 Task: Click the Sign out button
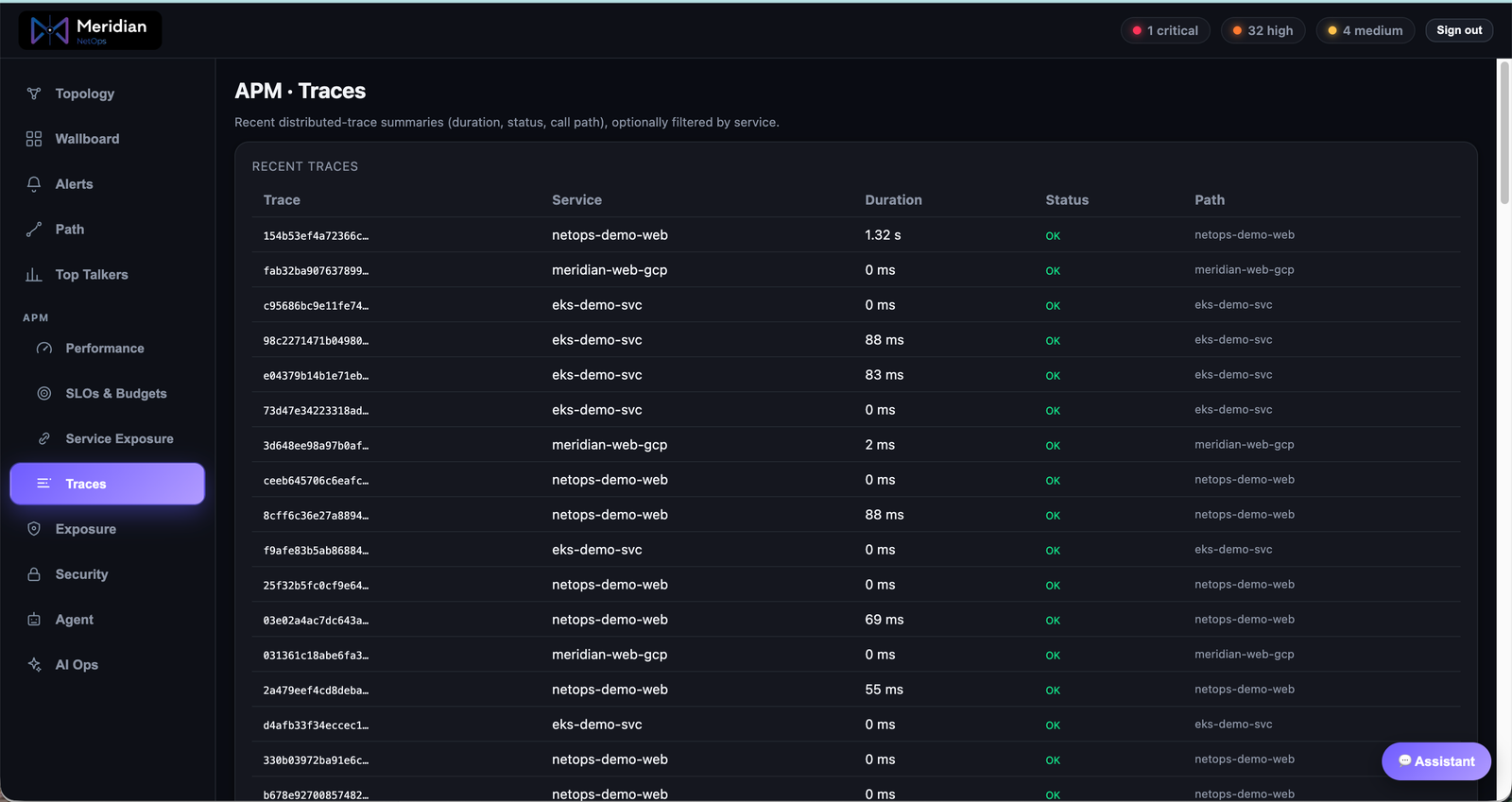pos(1459,30)
